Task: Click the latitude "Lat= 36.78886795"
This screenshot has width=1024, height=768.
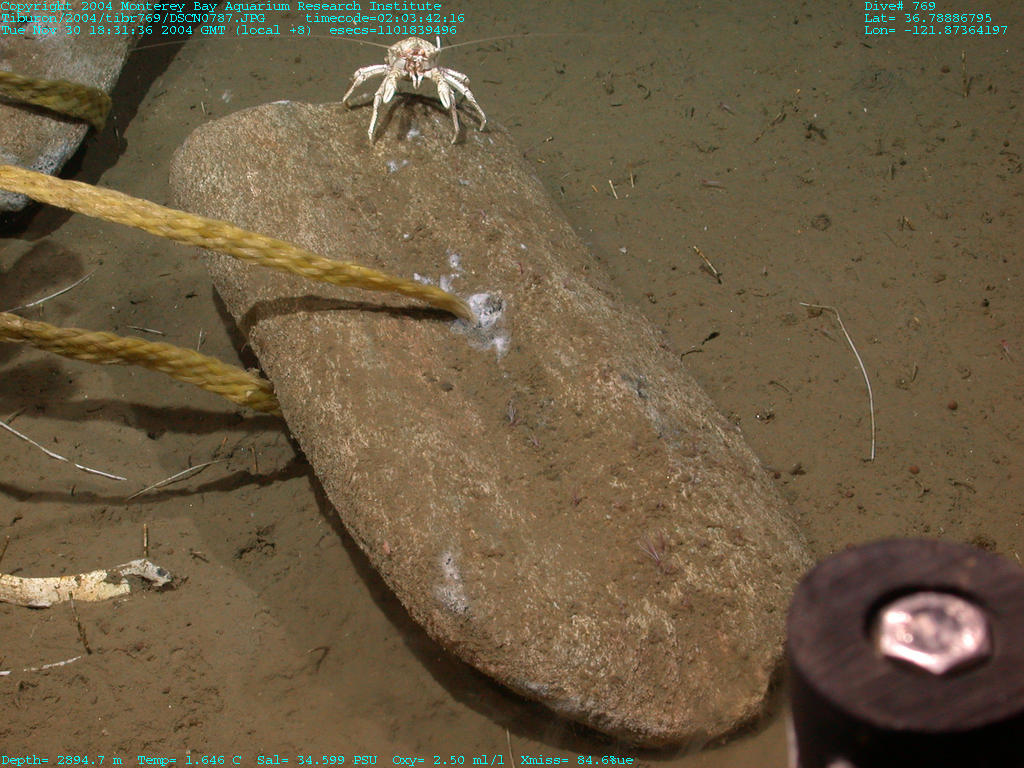Action: pyautogui.click(x=928, y=18)
